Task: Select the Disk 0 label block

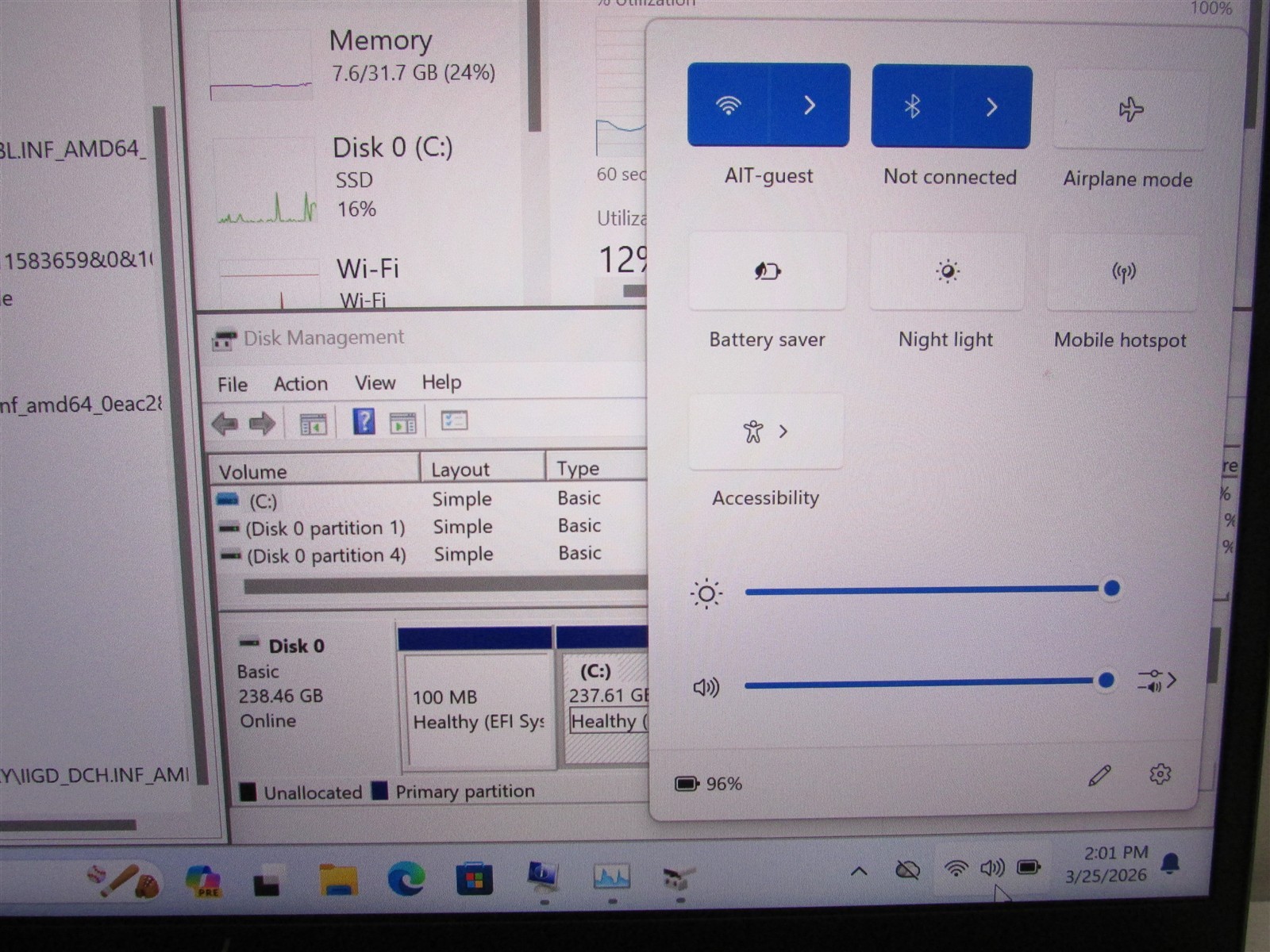Action: point(311,697)
